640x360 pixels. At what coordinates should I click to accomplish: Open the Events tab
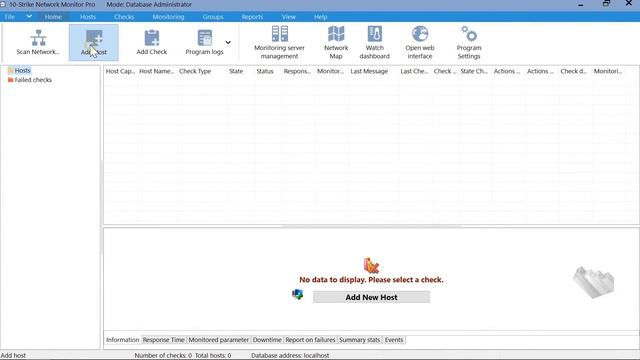point(394,340)
